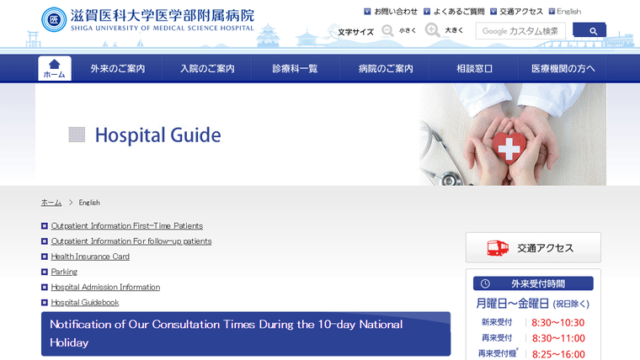Switch to the English site via the top link
640x360 pixels.
coord(569,11)
